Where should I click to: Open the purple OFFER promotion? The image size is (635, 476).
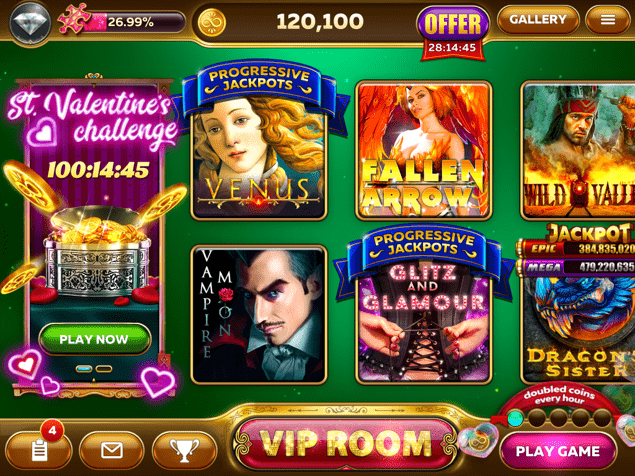tap(452, 24)
